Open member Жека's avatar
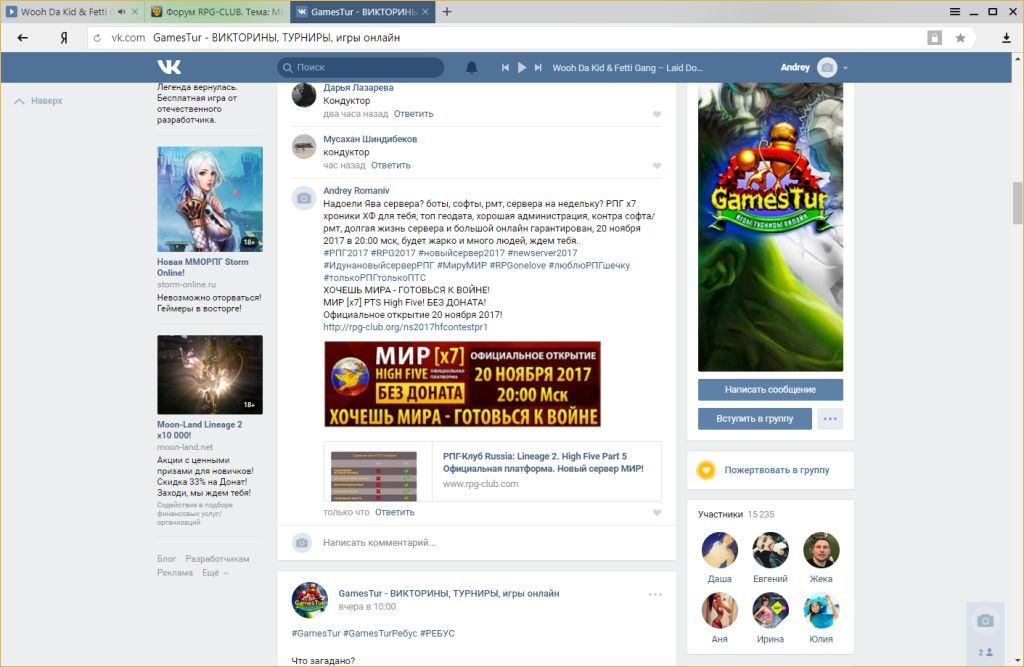1024x667 pixels. coord(821,550)
